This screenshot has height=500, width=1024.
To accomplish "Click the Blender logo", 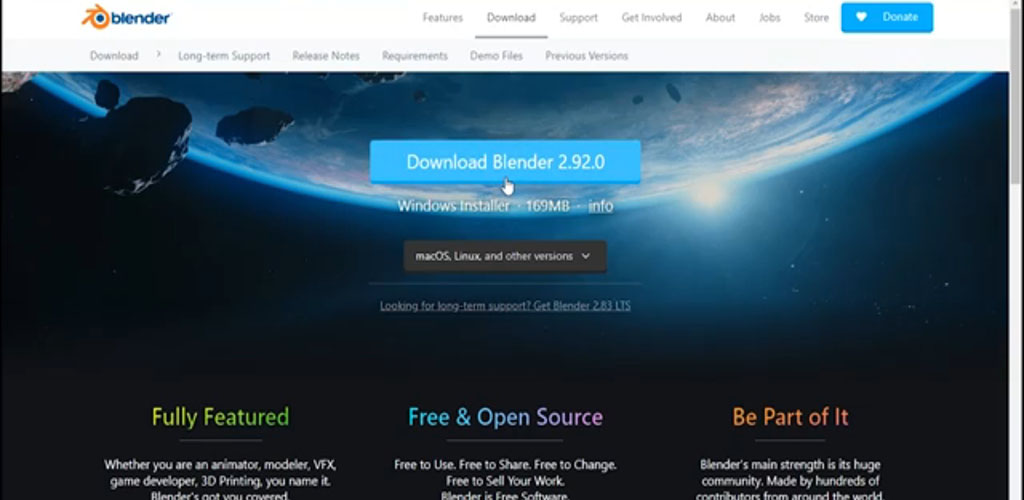I will point(126,18).
